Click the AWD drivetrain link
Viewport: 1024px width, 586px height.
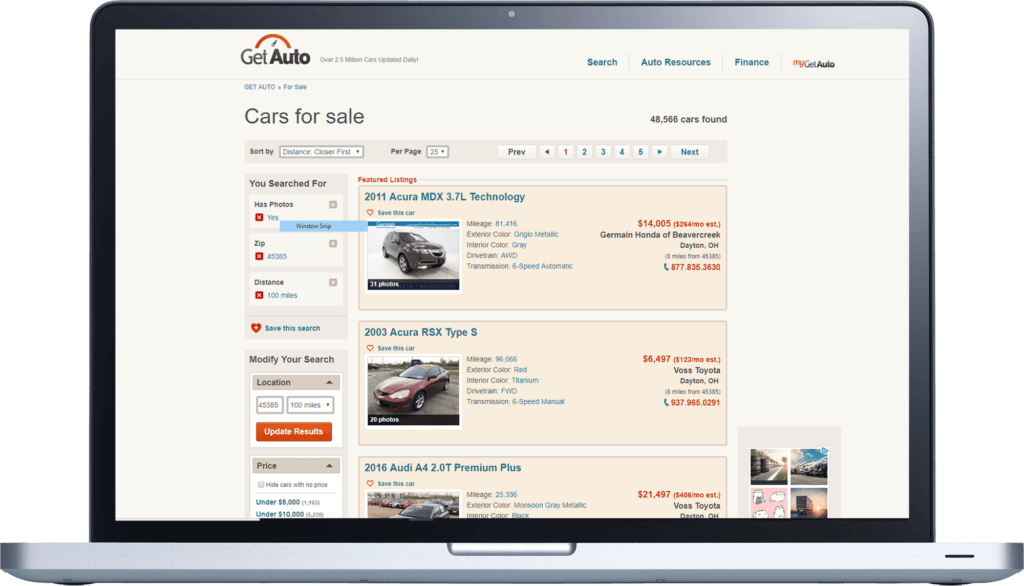(509, 255)
